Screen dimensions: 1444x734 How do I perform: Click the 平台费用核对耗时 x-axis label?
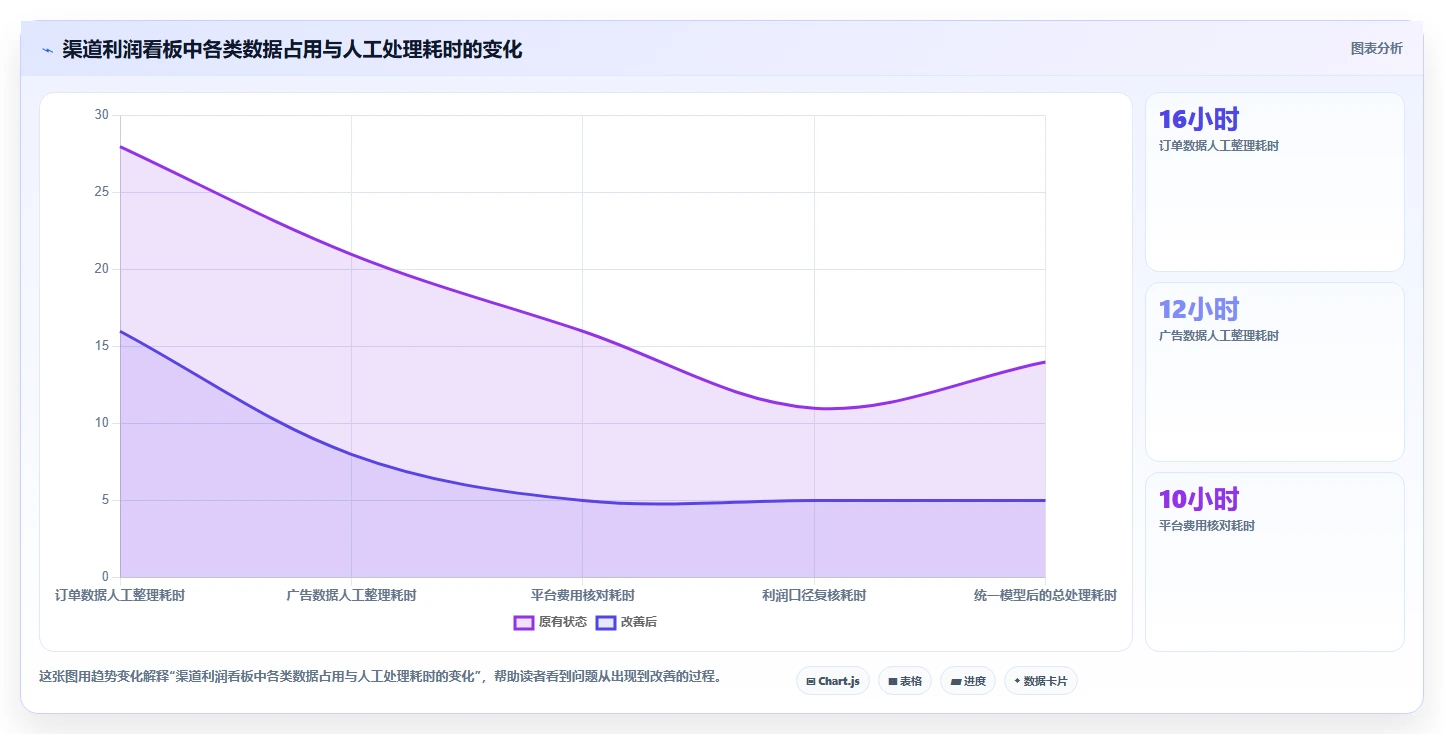[583, 595]
